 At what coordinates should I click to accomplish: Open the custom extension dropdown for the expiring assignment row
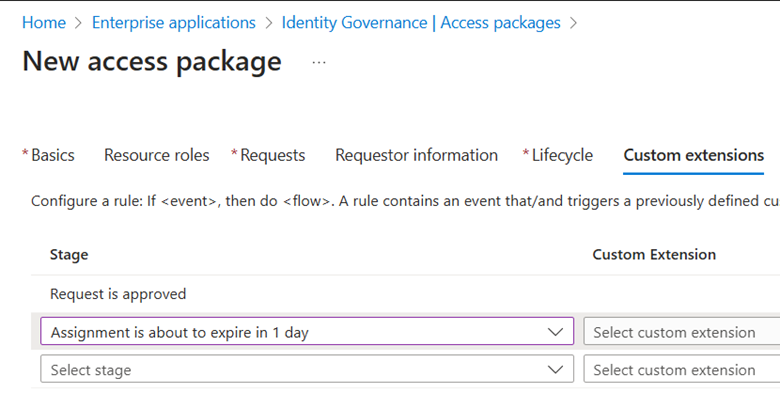tap(680, 332)
